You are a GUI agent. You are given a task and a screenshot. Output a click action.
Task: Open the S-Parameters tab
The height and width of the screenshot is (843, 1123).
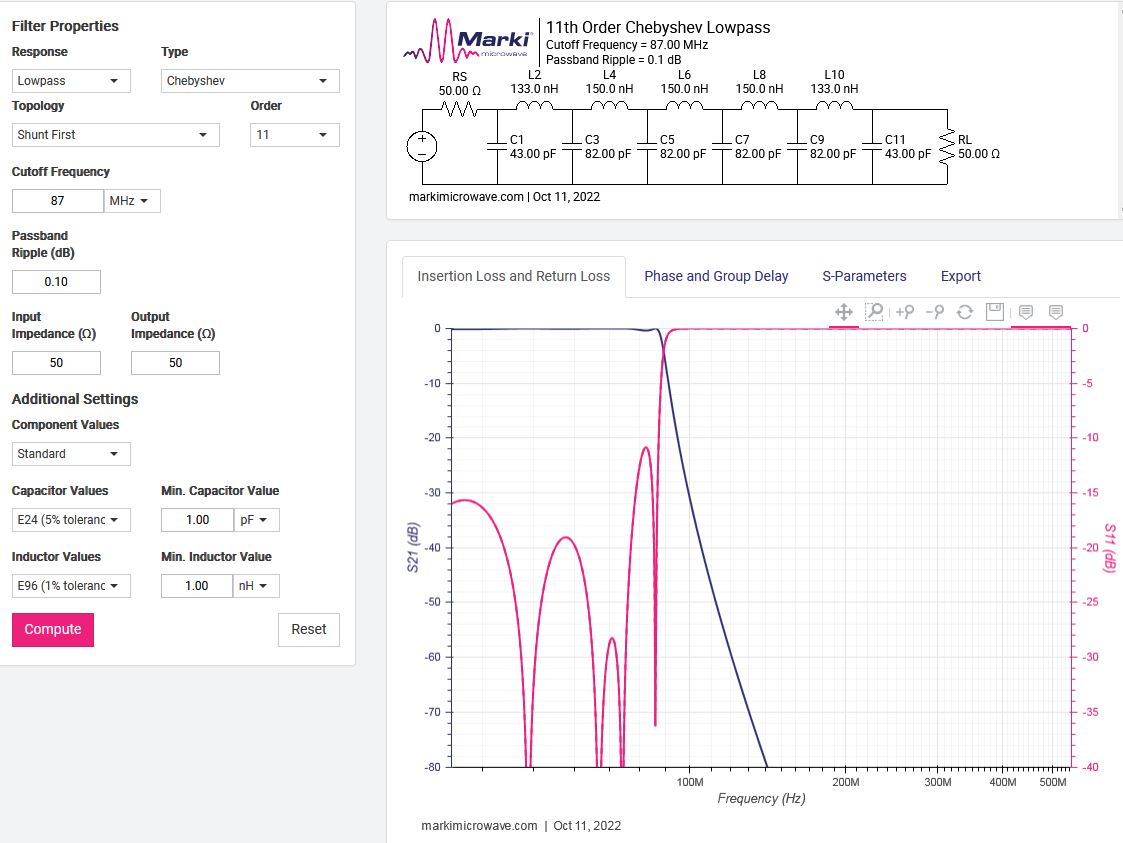pyautogui.click(x=864, y=276)
